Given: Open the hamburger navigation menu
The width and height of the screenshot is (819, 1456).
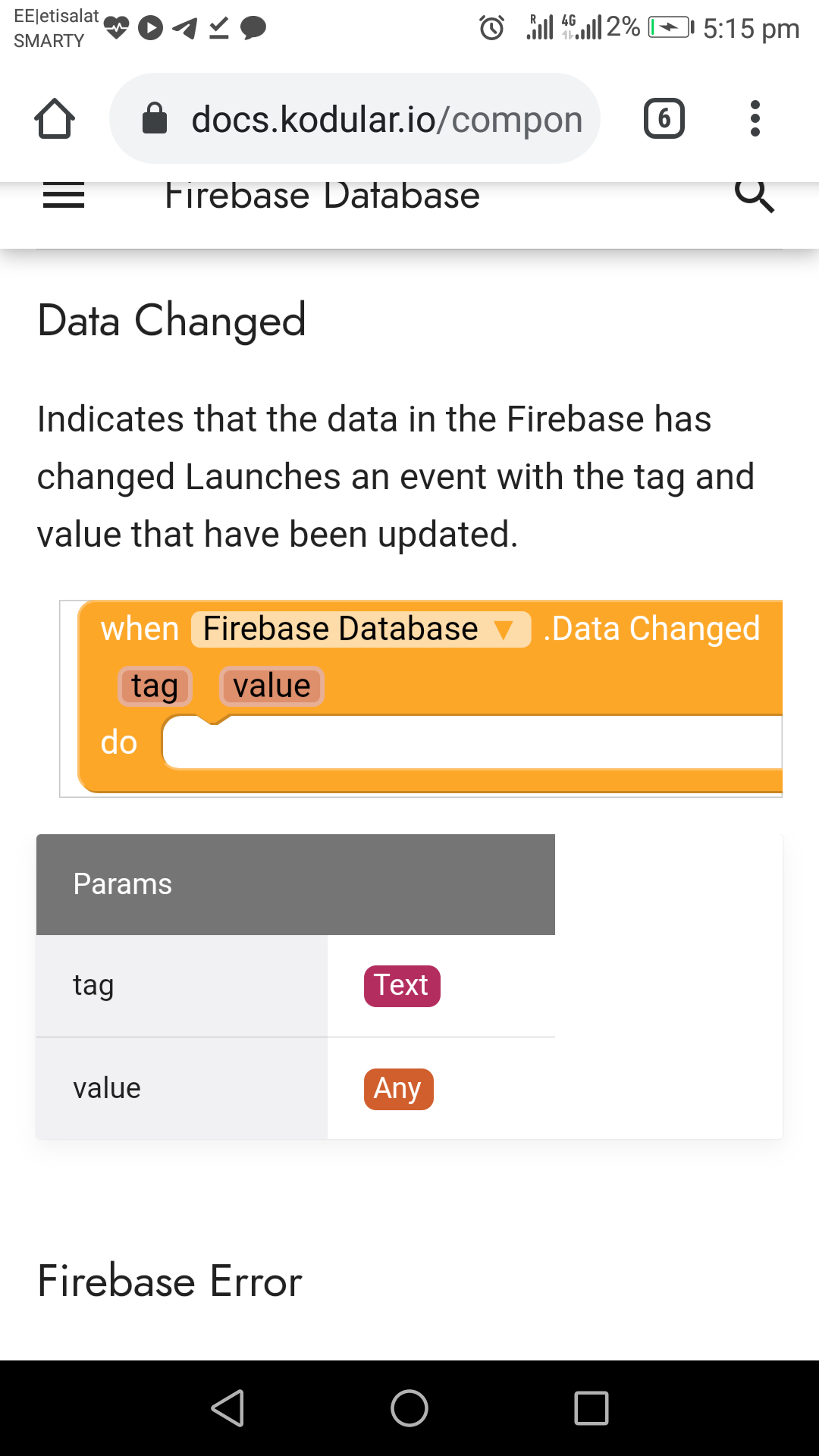Looking at the screenshot, I should (x=64, y=196).
